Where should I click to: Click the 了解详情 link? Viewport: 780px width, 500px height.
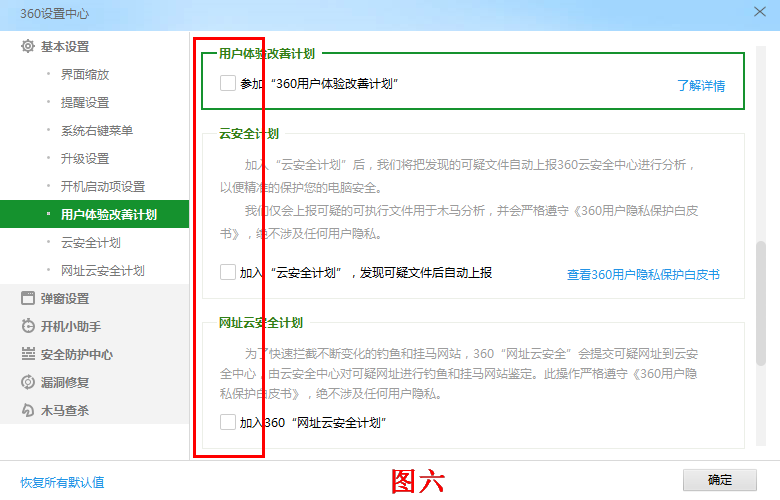pos(701,86)
